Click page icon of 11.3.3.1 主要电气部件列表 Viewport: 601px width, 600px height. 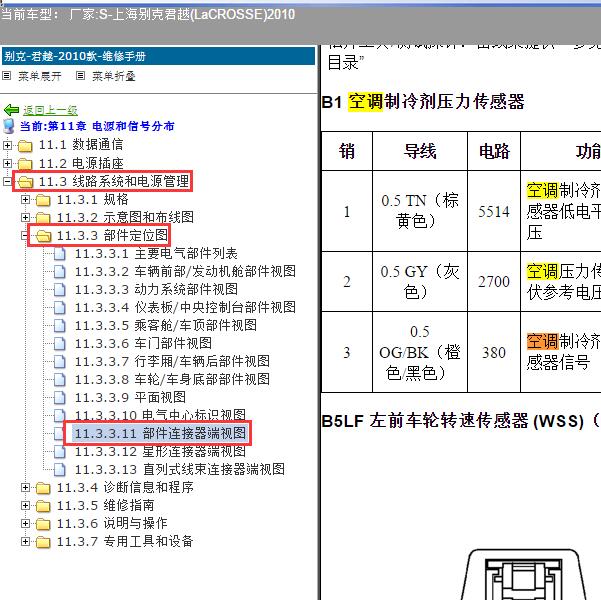[x=60, y=254]
